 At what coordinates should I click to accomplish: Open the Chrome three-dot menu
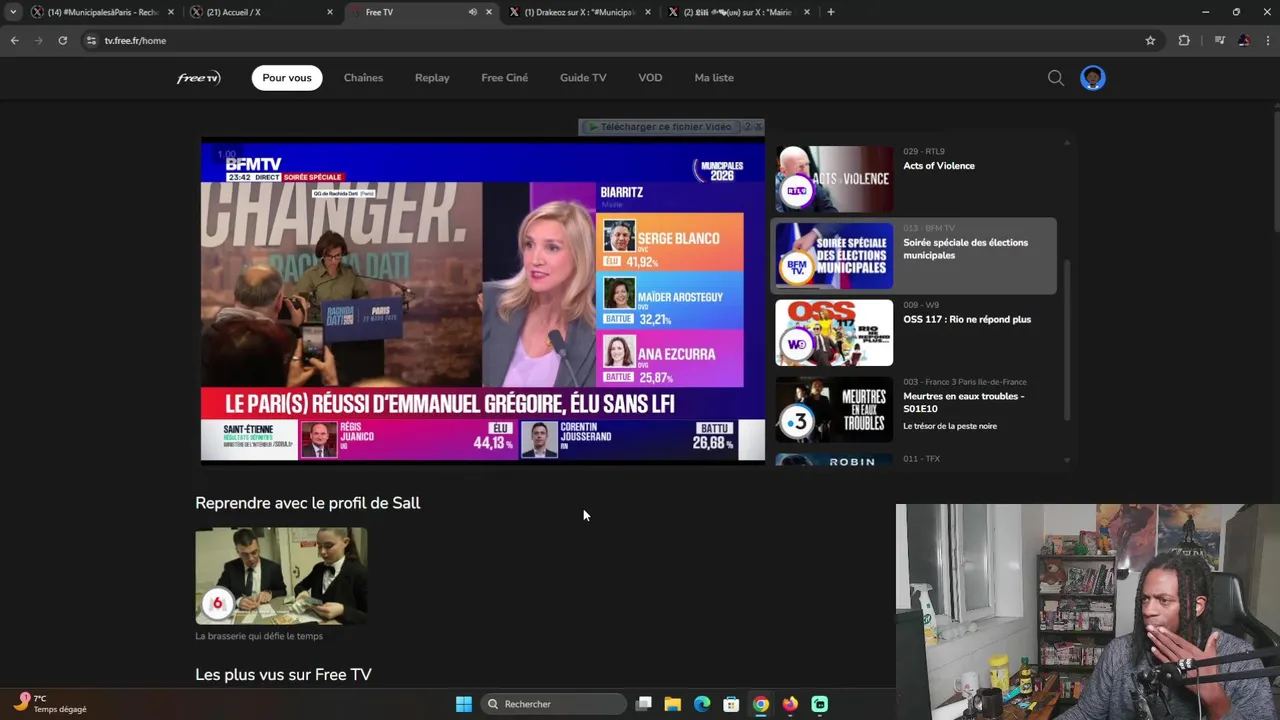click(x=1267, y=40)
